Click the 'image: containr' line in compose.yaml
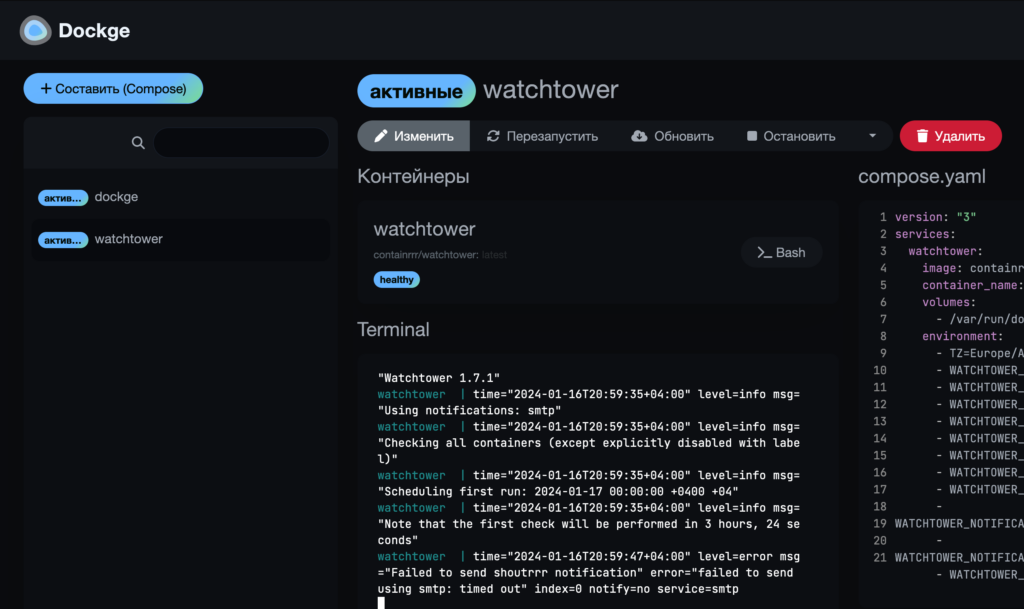The width and height of the screenshot is (1024, 609). (x=973, y=268)
